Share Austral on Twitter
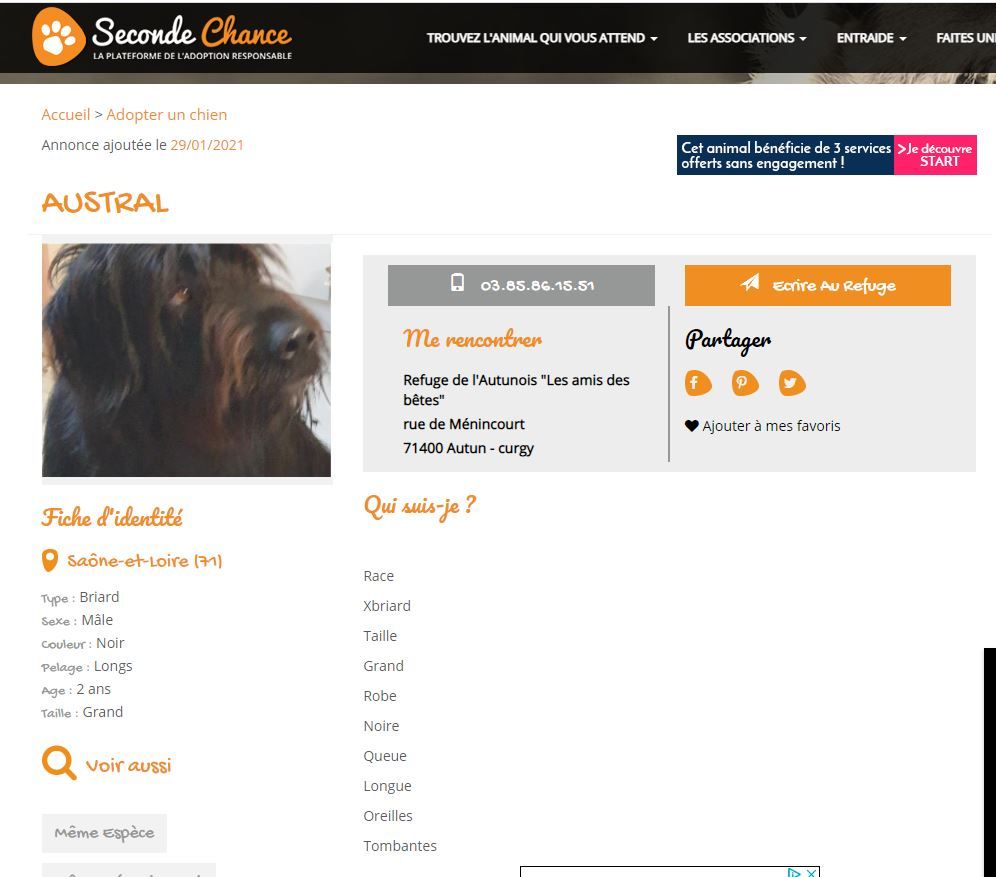The image size is (996, 877). point(792,383)
